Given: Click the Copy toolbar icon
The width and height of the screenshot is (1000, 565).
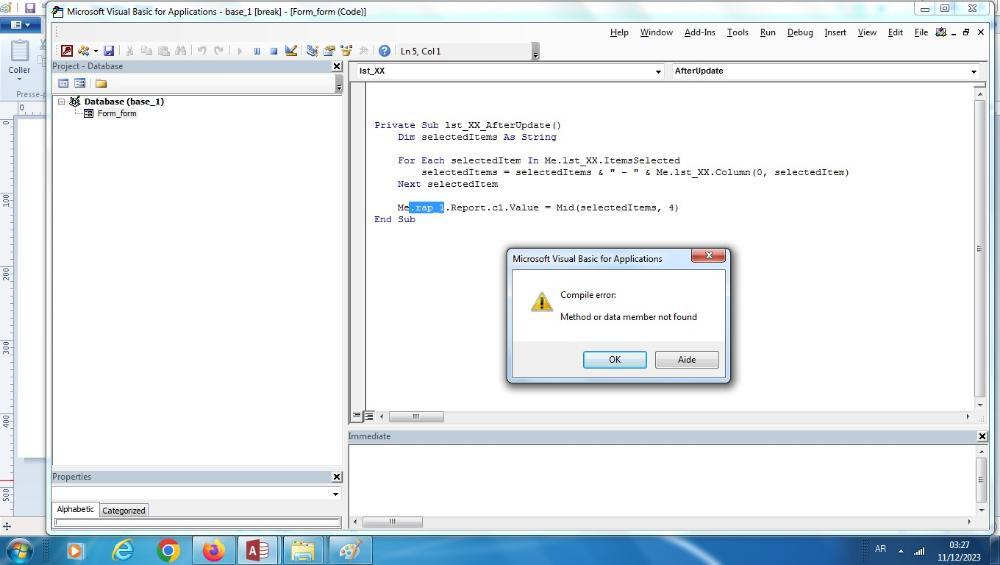Looking at the screenshot, I should [x=146, y=51].
